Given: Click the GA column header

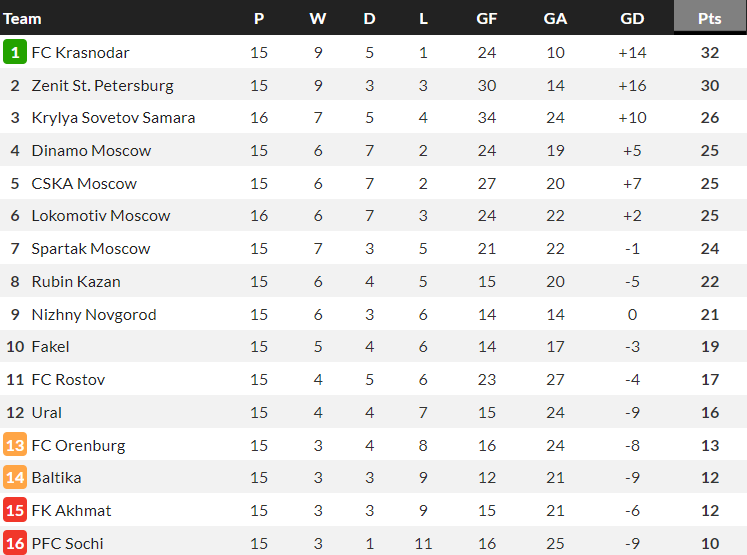Looking at the screenshot, I should (555, 18).
